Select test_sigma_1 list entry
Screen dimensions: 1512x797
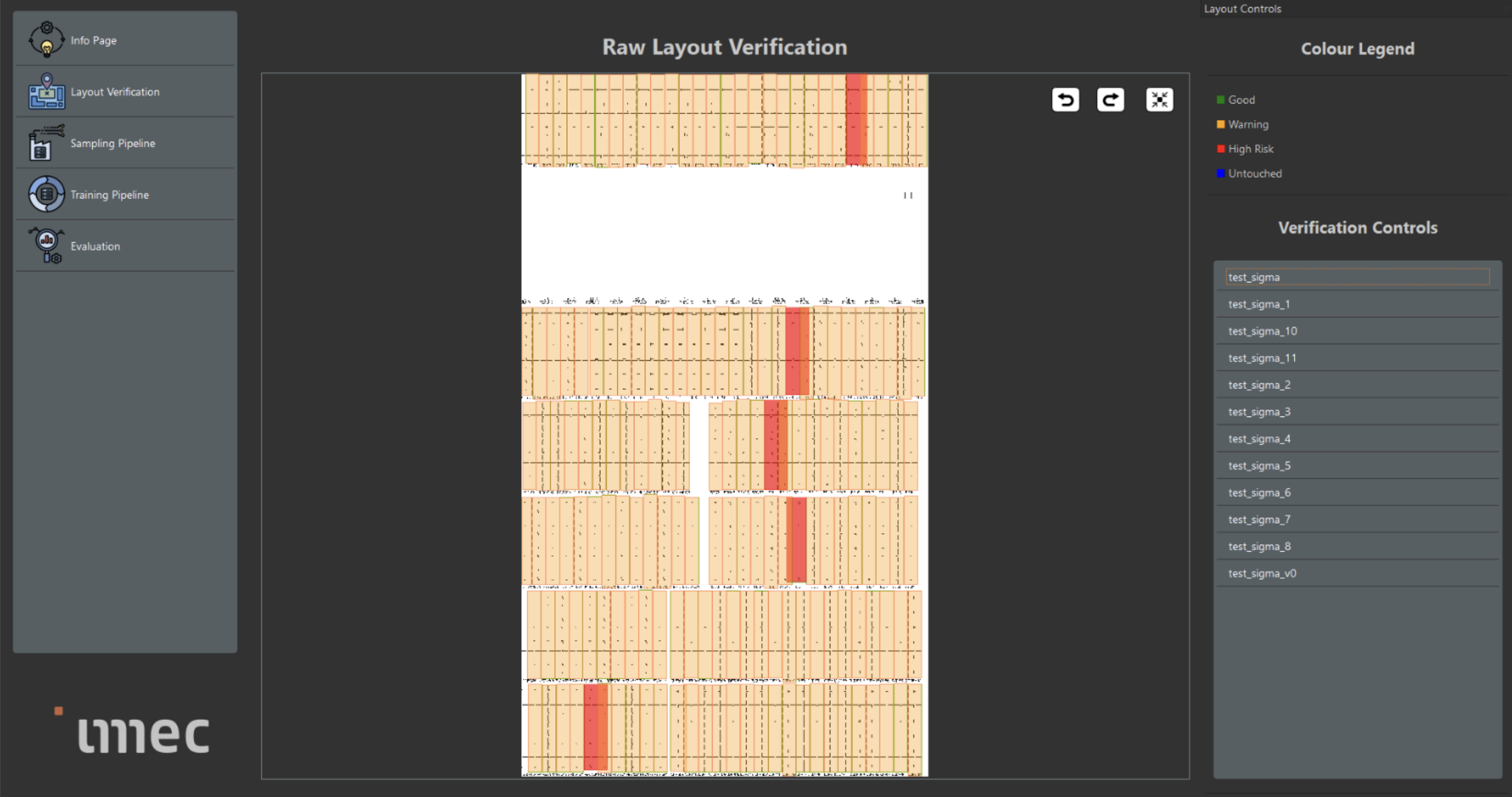click(1358, 304)
